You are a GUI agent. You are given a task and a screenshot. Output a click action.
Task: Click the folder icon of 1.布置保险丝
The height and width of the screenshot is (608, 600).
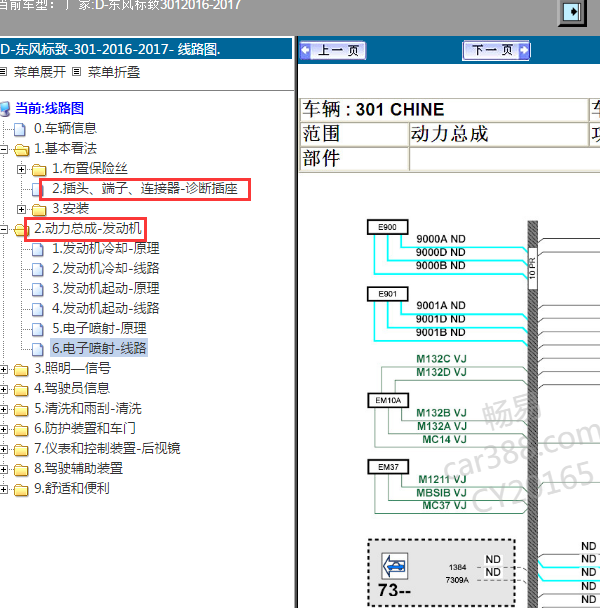[x=39, y=169]
